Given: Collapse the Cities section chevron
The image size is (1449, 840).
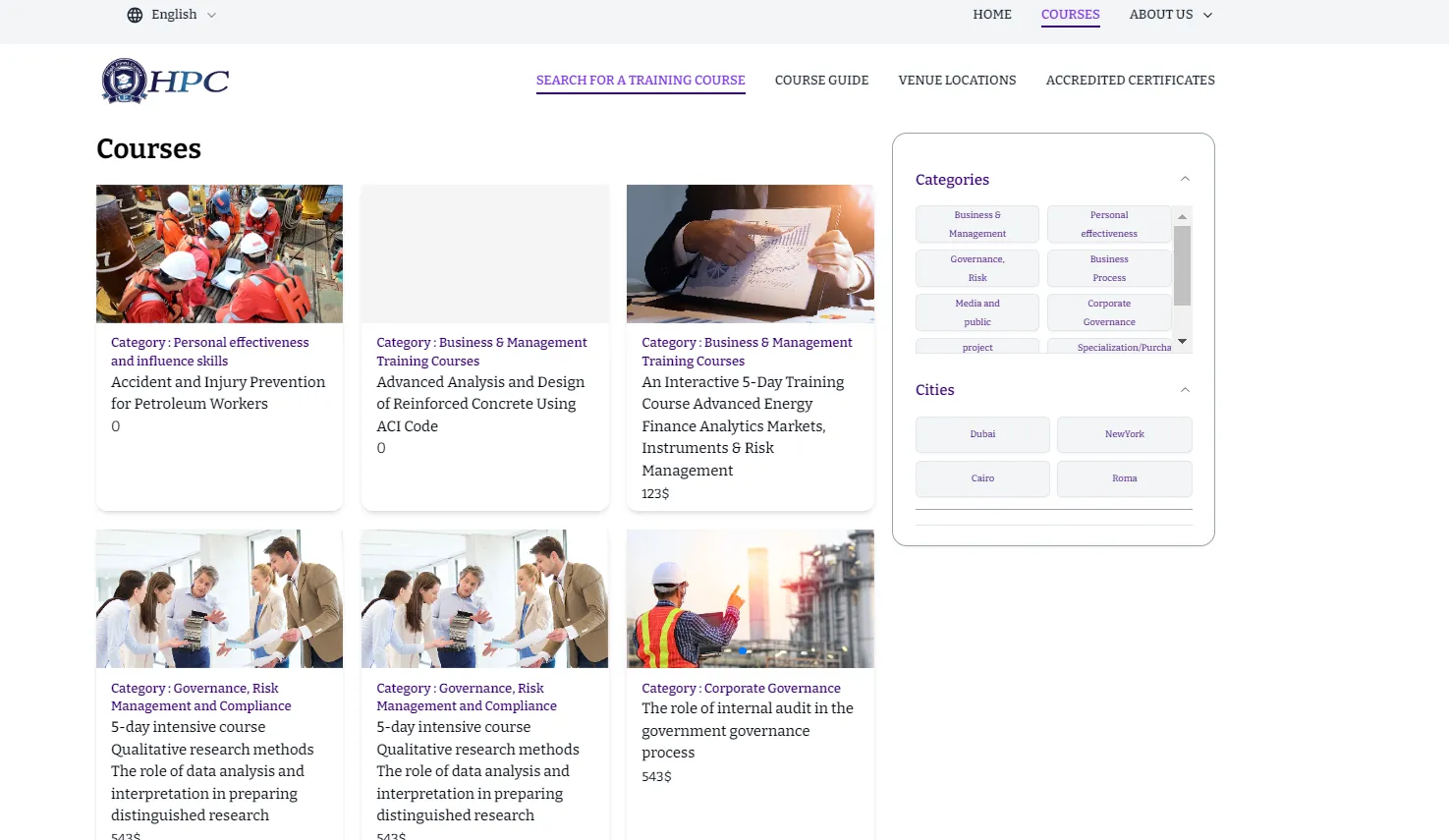Looking at the screenshot, I should point(1185,390).
